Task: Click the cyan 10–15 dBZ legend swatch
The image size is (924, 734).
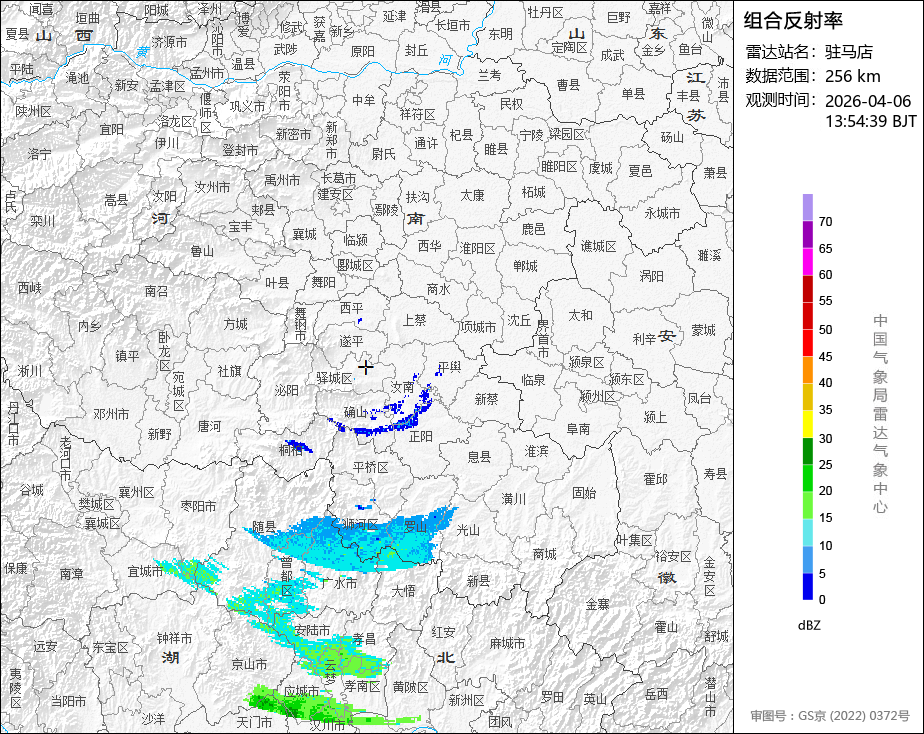Action: tap(807, 533)
